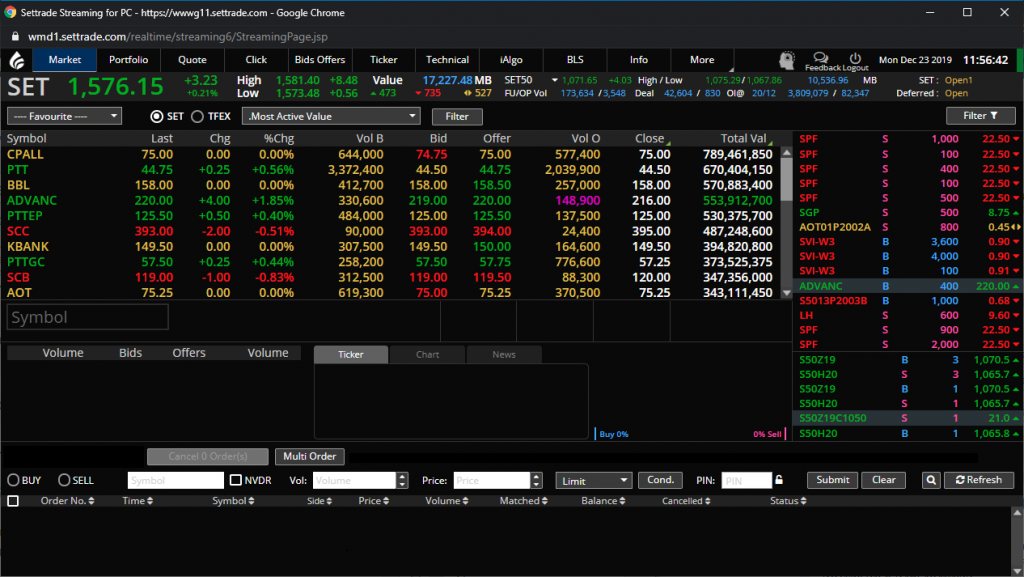Open the AI head profile icon

pyautogui.click(x=788, y=60)
